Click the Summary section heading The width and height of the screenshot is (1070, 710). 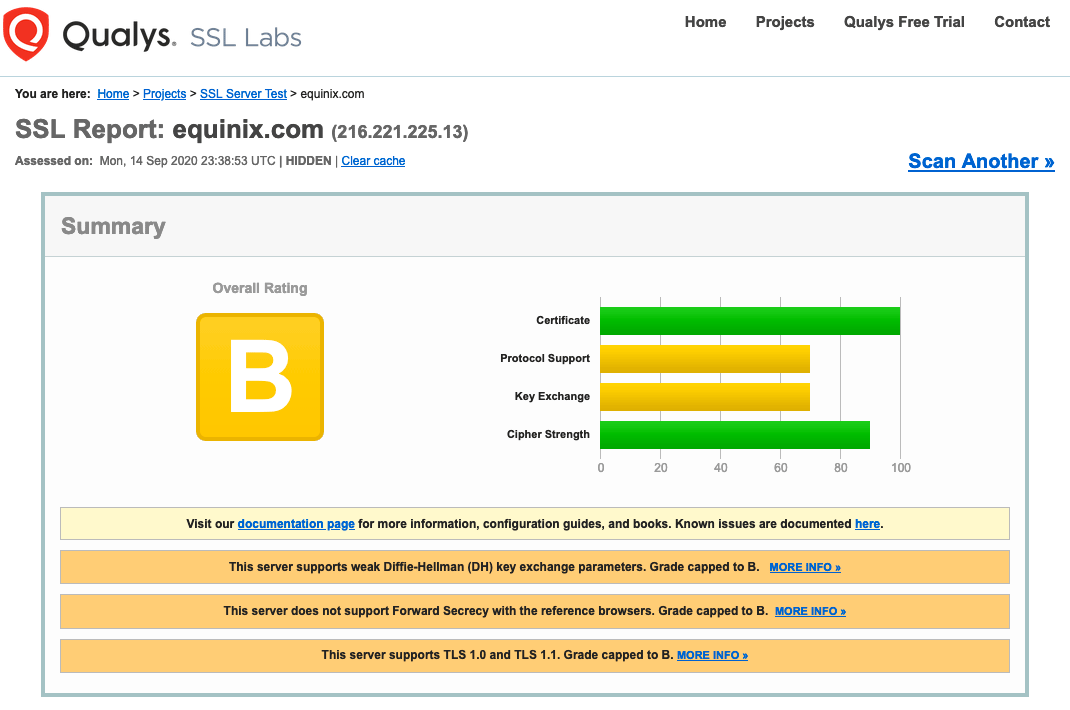coord(113,226)
